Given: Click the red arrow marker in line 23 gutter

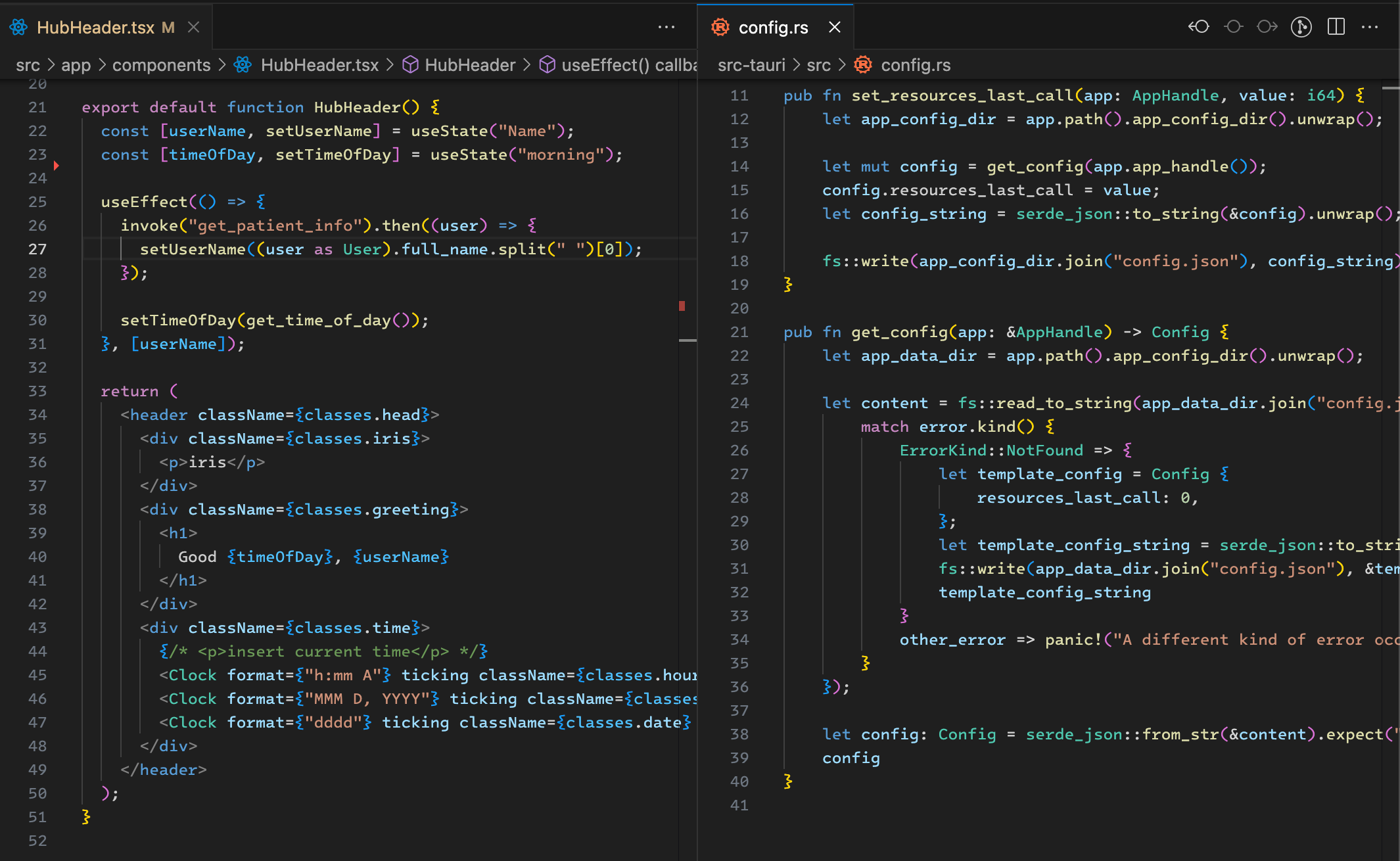Looking at the screenshot, I should [x=57, y=165].
